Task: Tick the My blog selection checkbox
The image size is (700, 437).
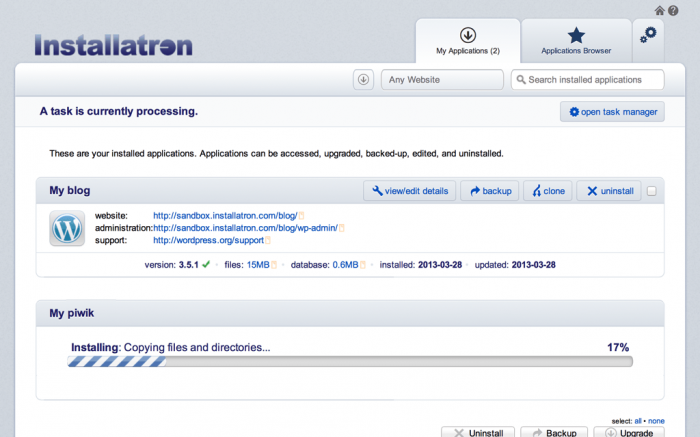Action: (x=652, y=191)
